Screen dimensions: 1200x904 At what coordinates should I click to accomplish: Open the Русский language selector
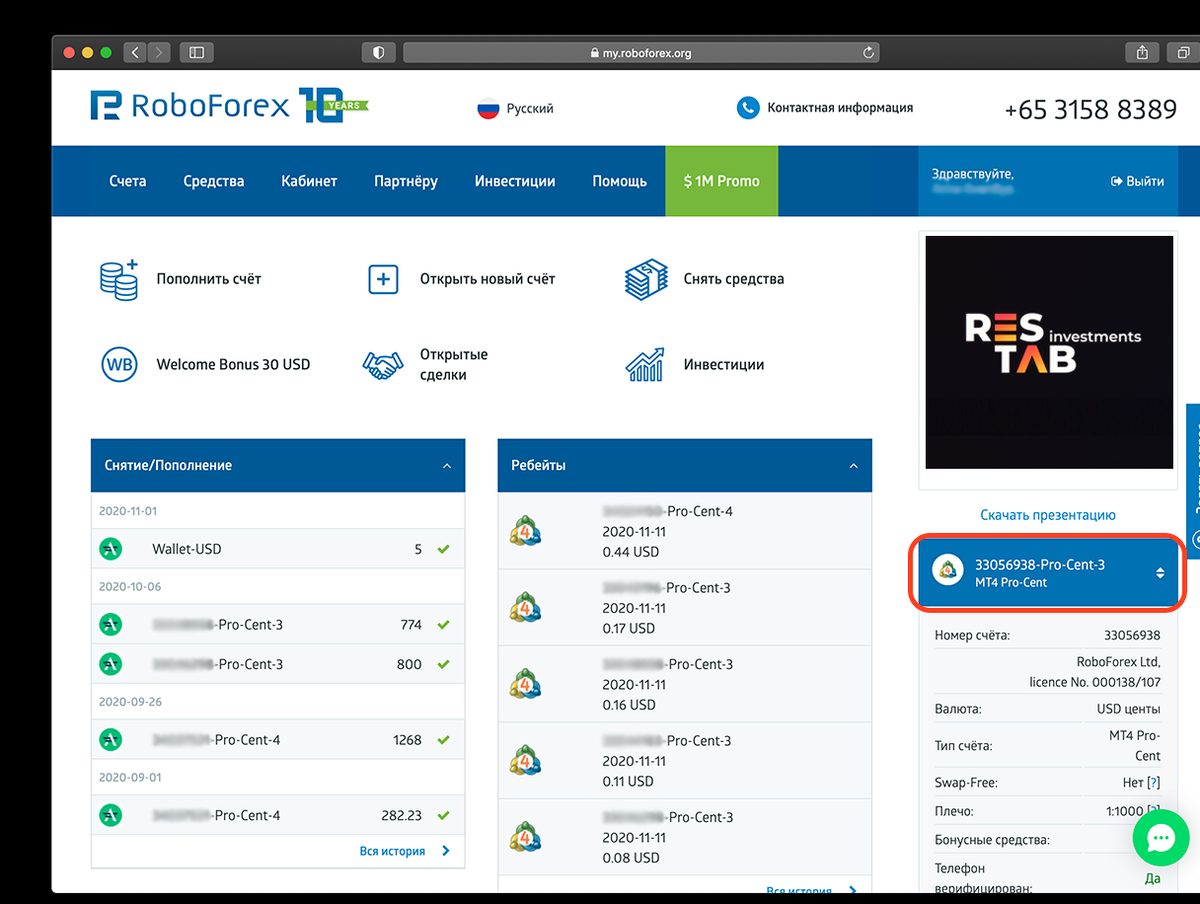pos(530,108)
